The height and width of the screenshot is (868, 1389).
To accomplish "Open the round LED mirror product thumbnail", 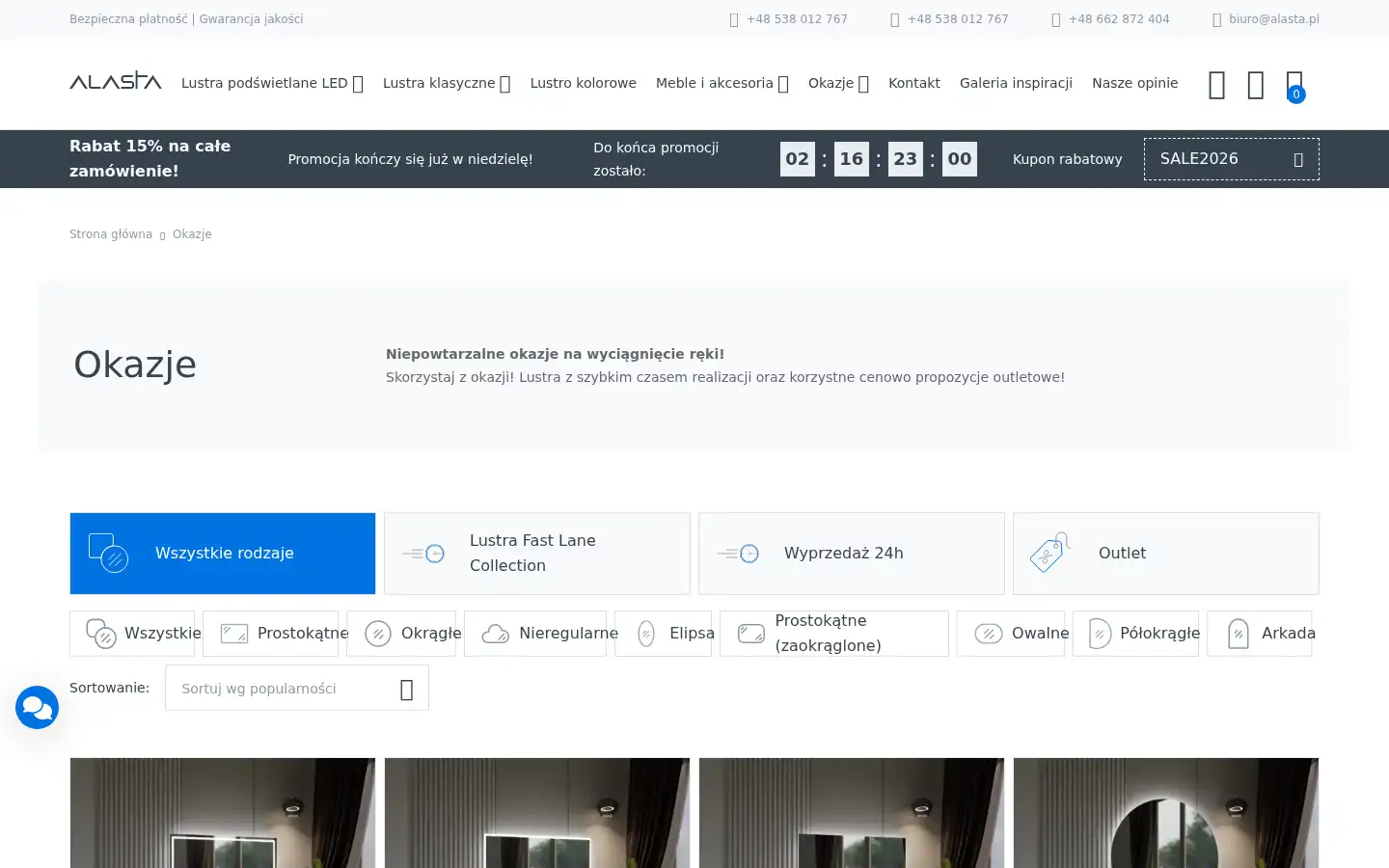I will pyautogui.click(x=1166, y=813).
